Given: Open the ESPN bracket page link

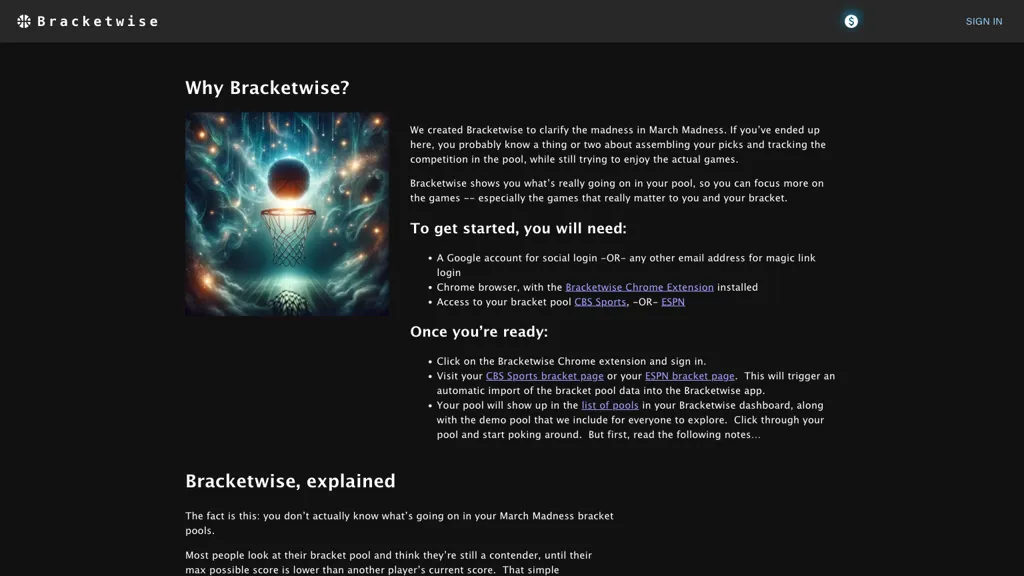Looking at the screenshot, I should click(x=690, y=376).
